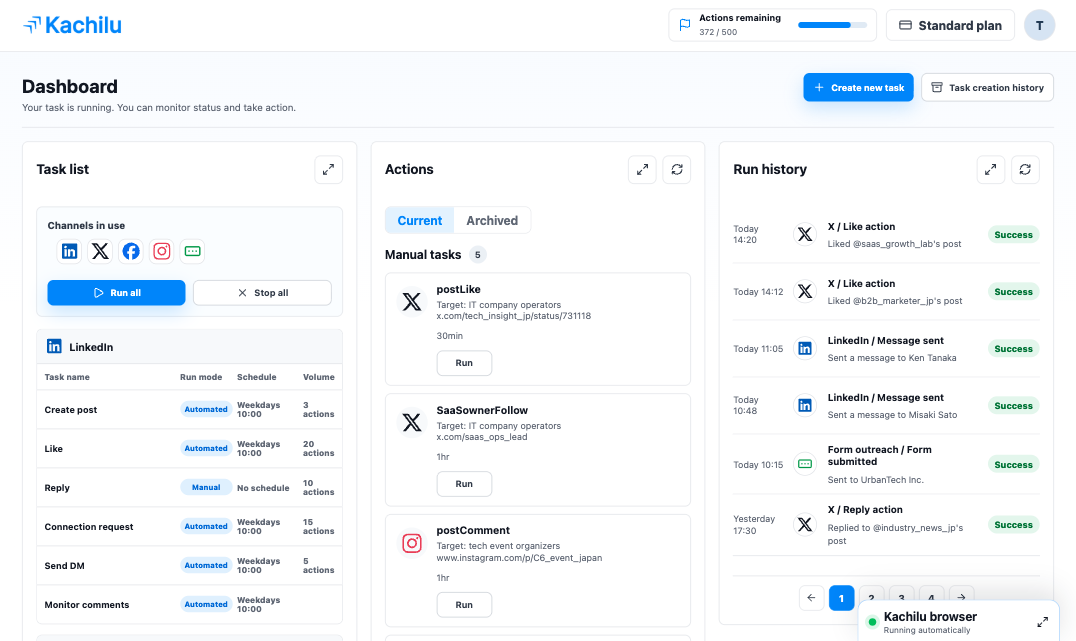The height and width of the screenshot is (641, 1076).
Task: Select the form outreach channel icon
Action: tap(193, 251)
